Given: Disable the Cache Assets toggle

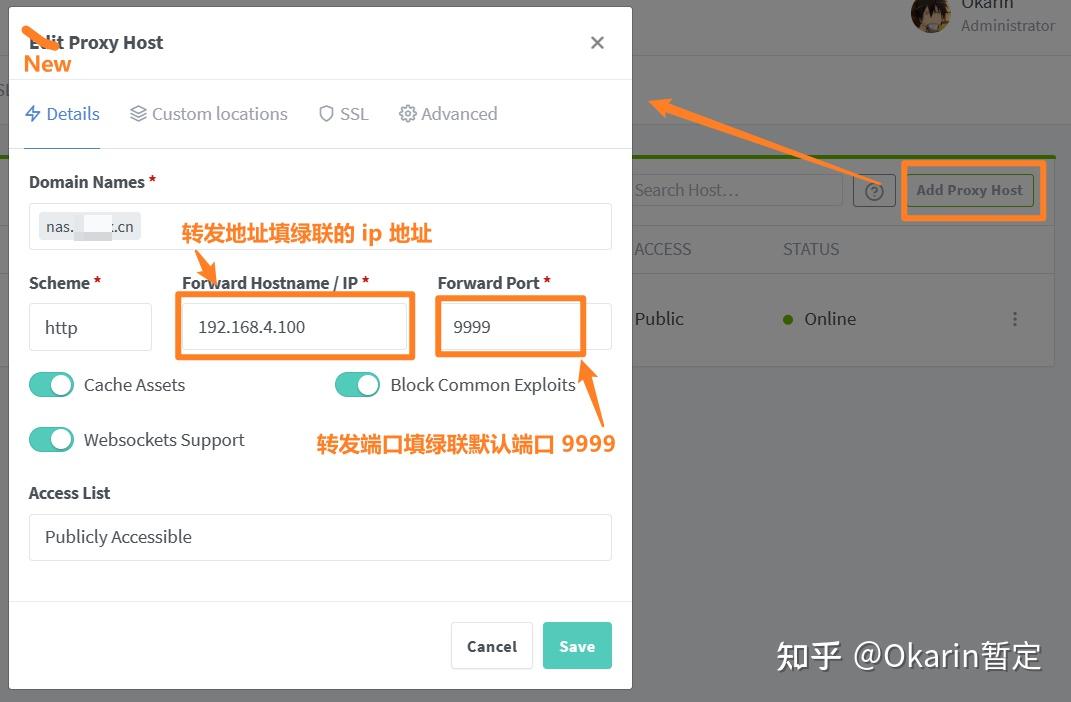Looking at the screenshot, I should (51, 384).
